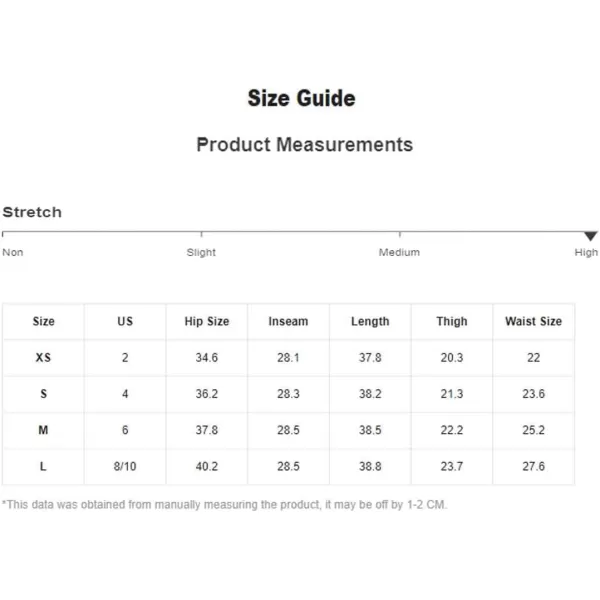The width and height of the screenshot is (600, 600).
Task: Click the US column header
Action: tap(125, 321)
